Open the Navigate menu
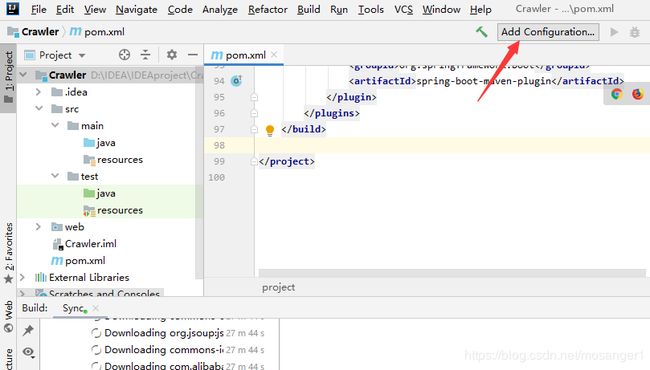This screenshot has width=650, height=370. click(x=136, y=9)
